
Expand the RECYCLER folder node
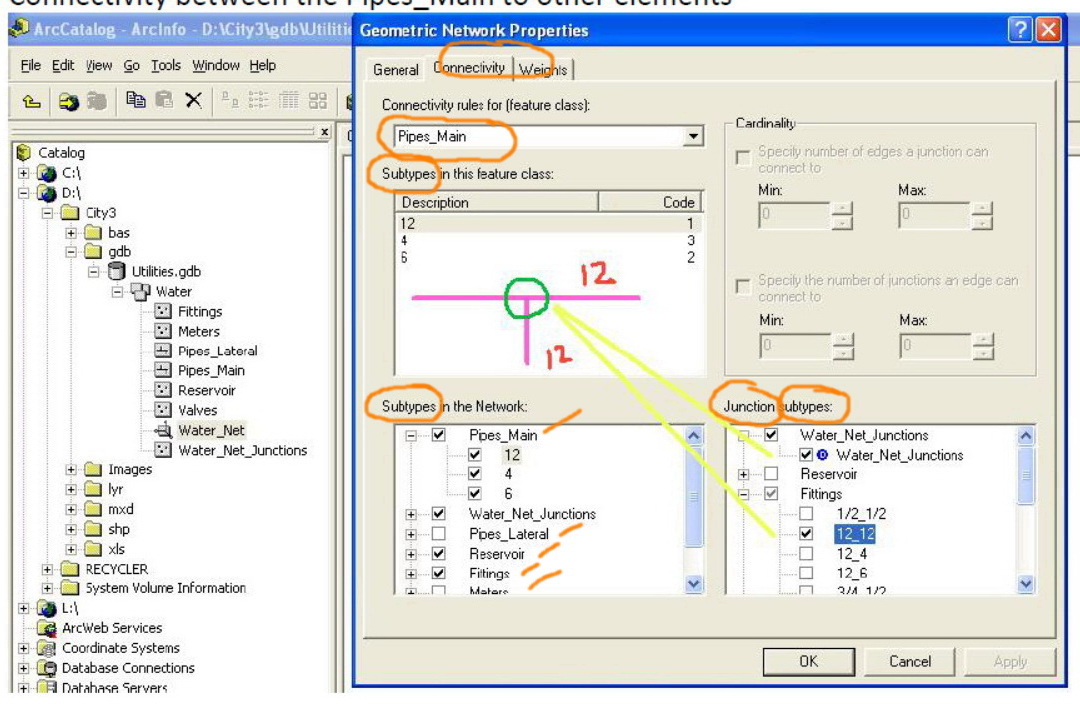pyautogui.click(x=47, y=569)
